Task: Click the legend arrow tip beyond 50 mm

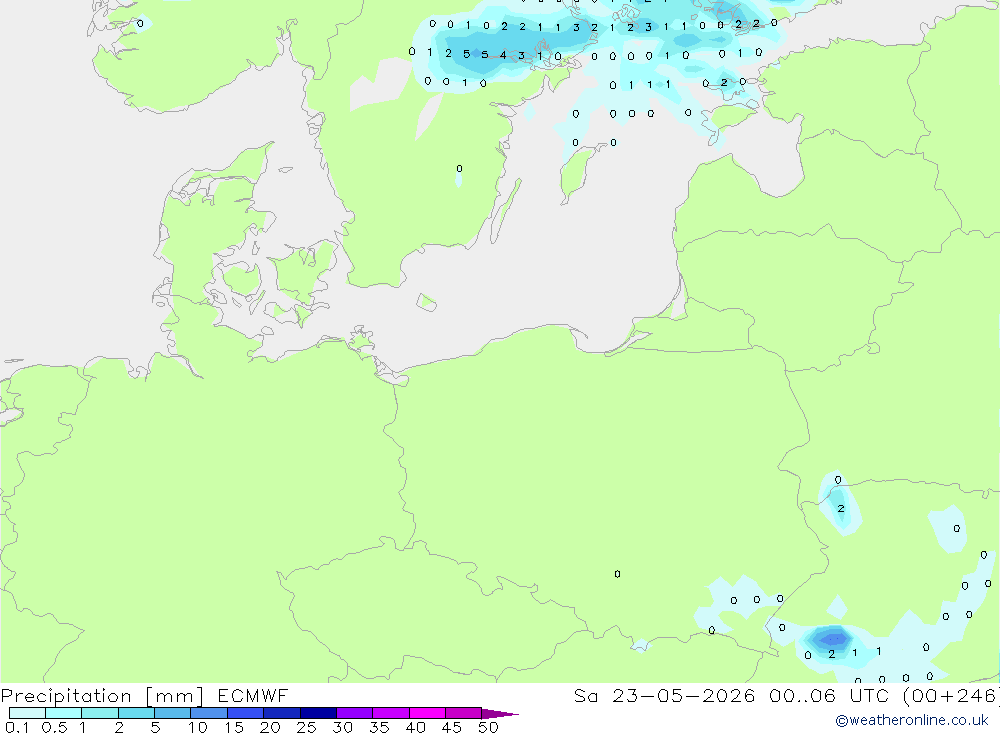Action: pyautogui.click(x=501, y=713)
